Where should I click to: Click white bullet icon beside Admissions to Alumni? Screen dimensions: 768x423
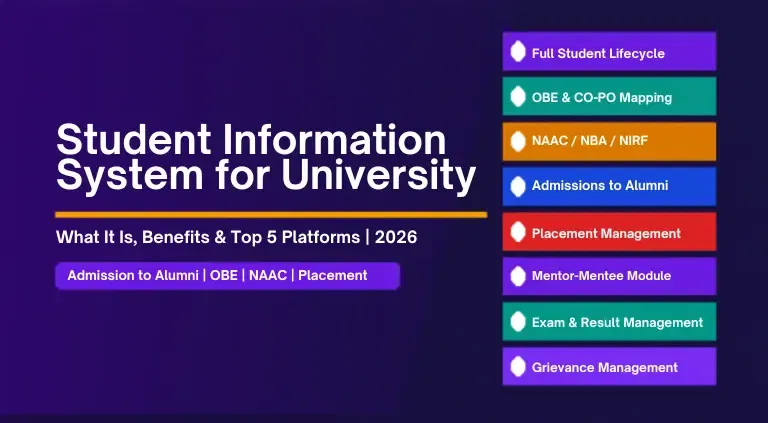[x=518, y=187]
